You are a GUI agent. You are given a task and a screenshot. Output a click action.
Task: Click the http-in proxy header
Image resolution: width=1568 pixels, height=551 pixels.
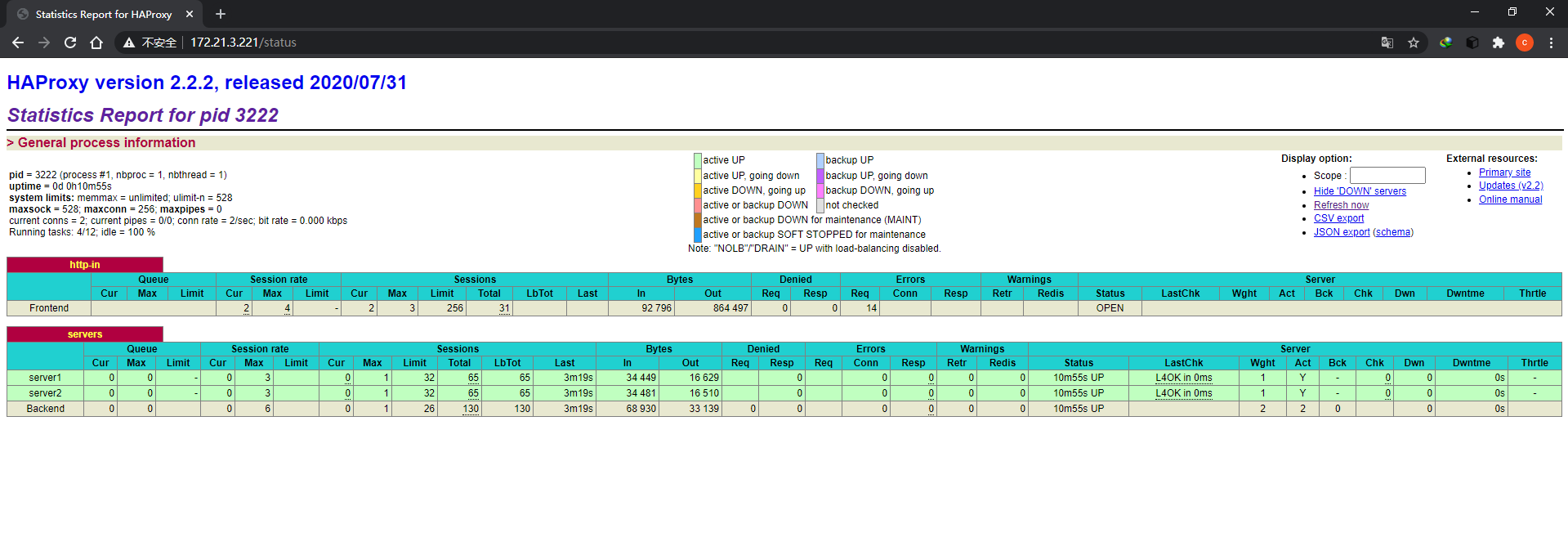85,265
